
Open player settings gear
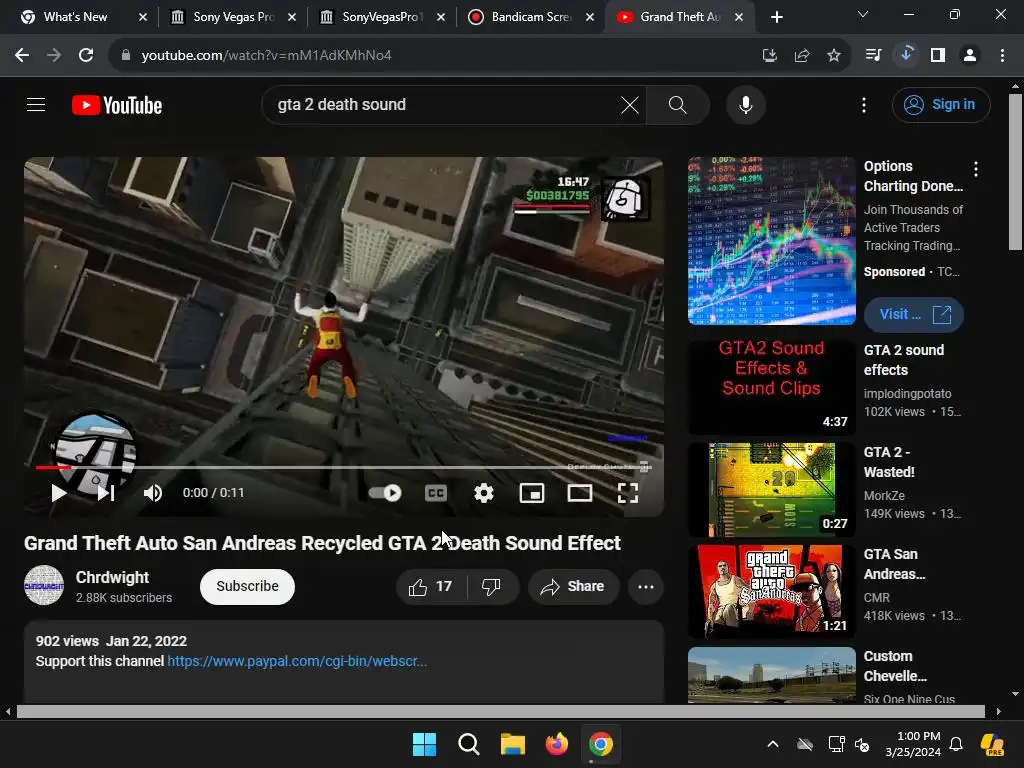tap(483, 493)
